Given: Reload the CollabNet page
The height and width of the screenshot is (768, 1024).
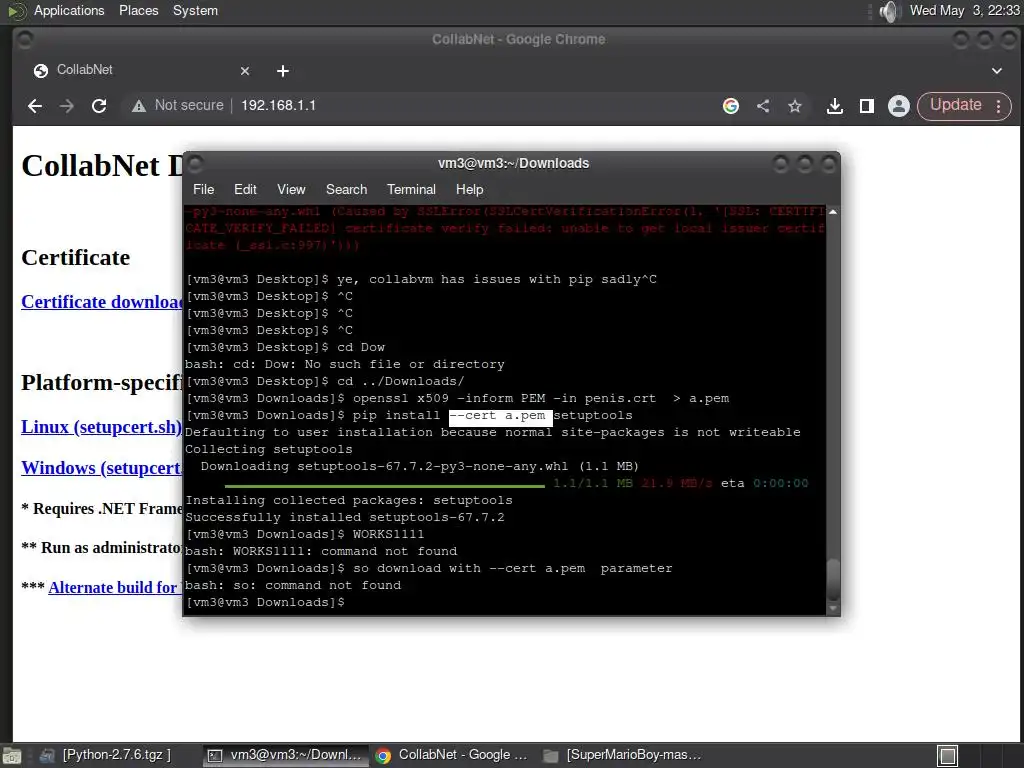Looking at the screenshot, I should pyautogui.click(x=99, y=106).
